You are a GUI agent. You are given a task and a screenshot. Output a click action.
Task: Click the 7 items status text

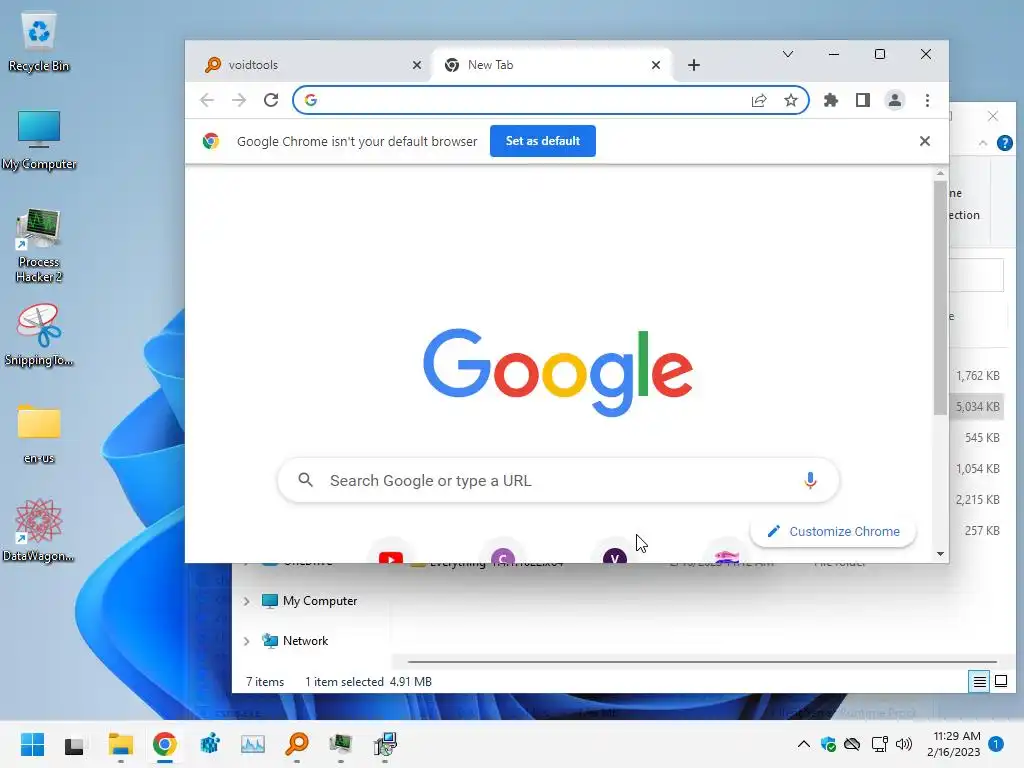(265, 682)
